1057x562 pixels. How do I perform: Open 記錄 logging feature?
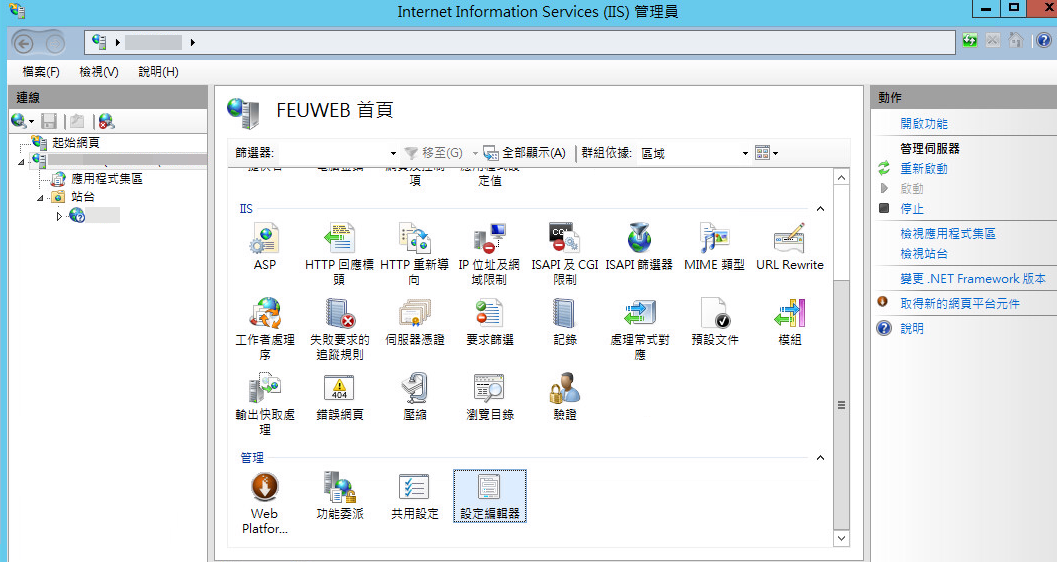click(x=564, y=321)
